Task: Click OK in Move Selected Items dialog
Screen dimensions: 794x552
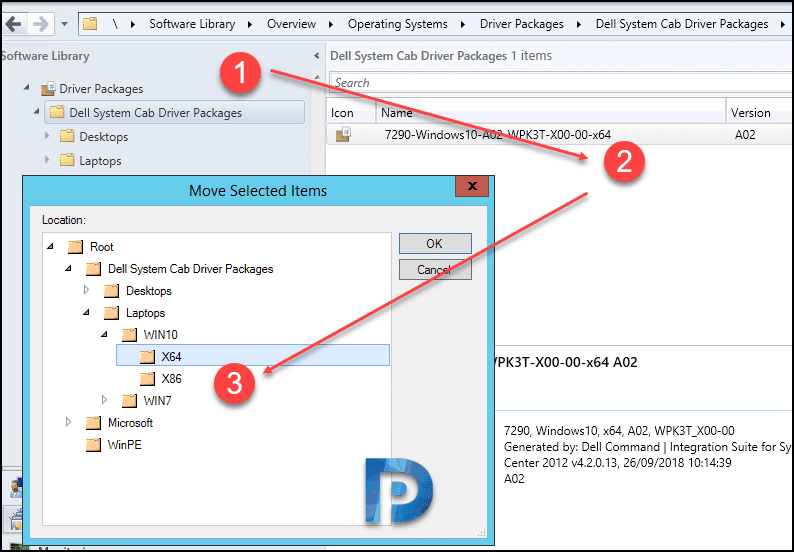Action: [435, 244]
